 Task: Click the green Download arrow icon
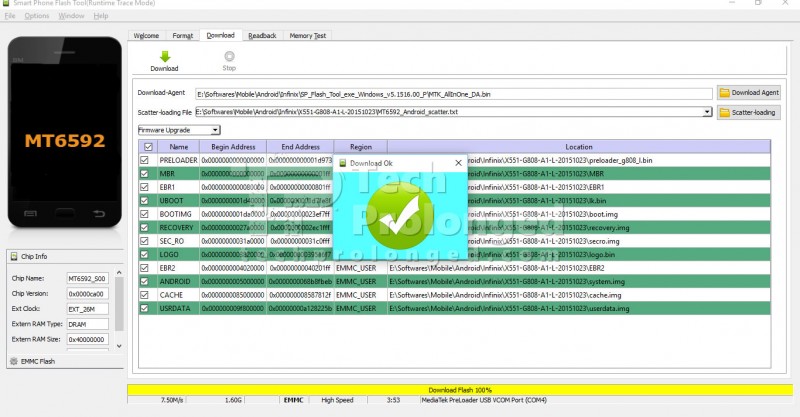tap(165, 56)
